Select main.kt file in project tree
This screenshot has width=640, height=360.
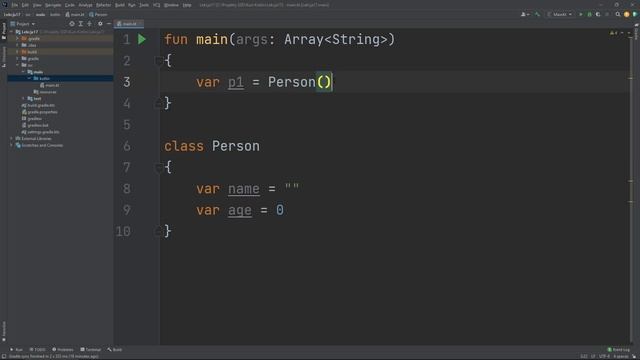[49, 85]
